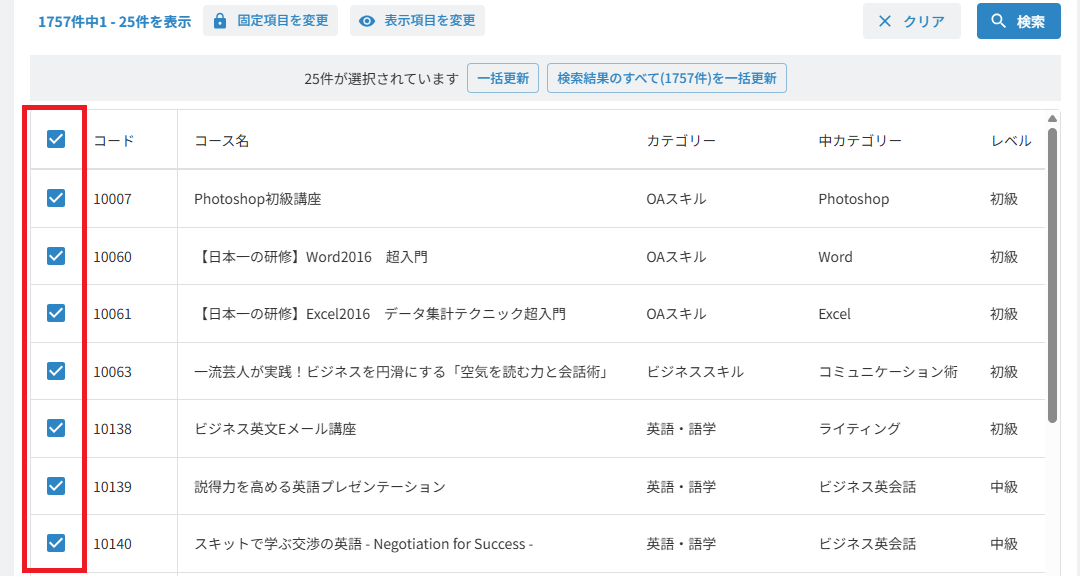Viewport: 1080px width, 576px height.
Task: Uncheck the checkbox for course 10061
Action: [x=56, y=313]
